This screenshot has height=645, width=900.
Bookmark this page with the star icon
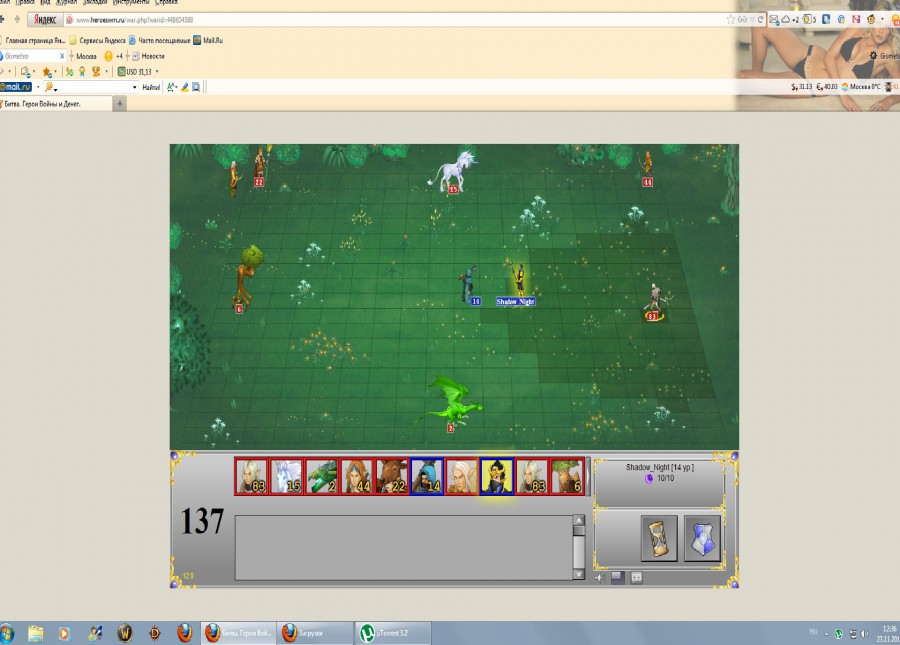pyautogui.click(x=731, y=20)
